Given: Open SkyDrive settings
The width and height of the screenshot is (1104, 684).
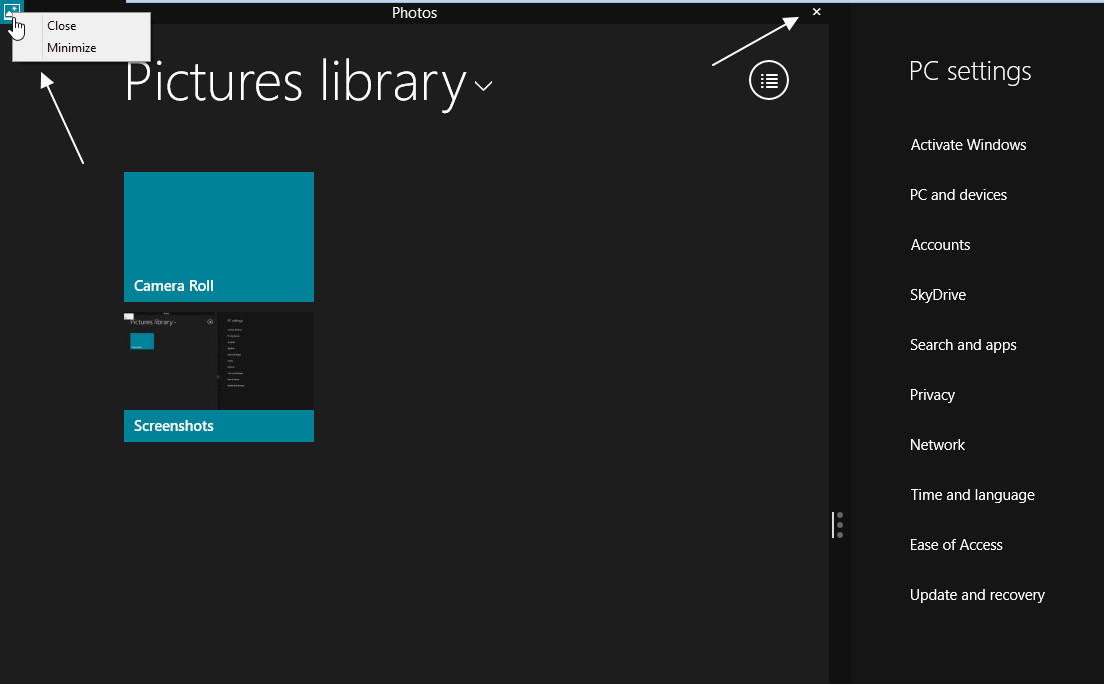Looking at the screenshot, I should 938,295.
